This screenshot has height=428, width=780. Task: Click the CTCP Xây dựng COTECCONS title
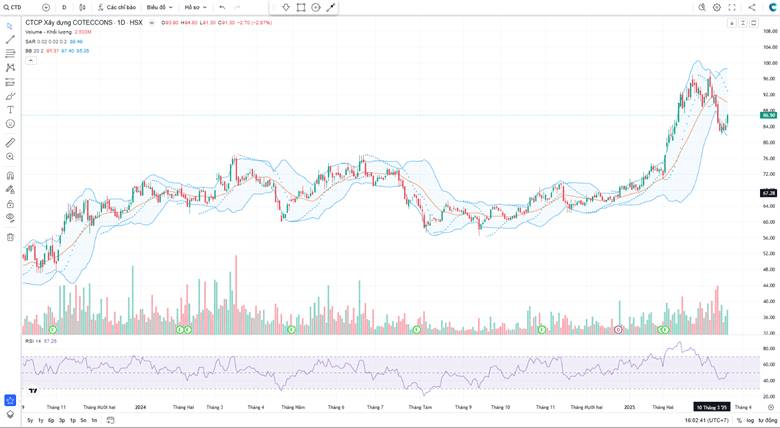(70, 23)
